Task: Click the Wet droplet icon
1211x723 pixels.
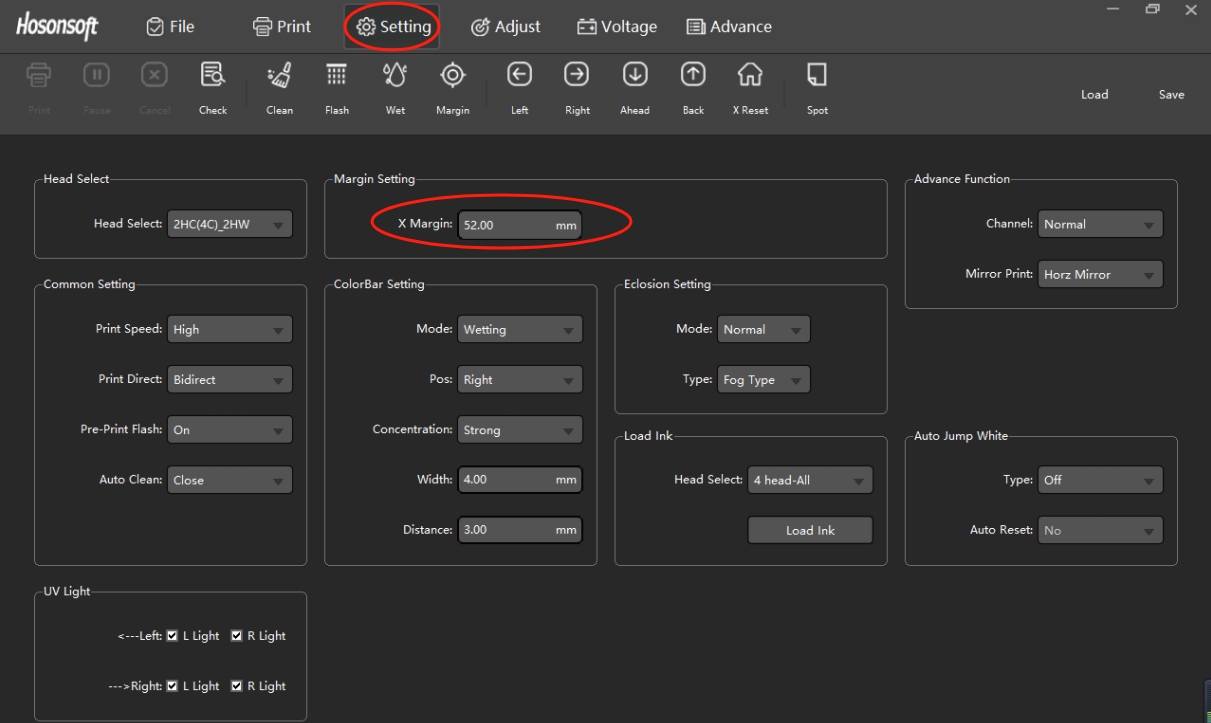Action: click(x=395, y=77)
